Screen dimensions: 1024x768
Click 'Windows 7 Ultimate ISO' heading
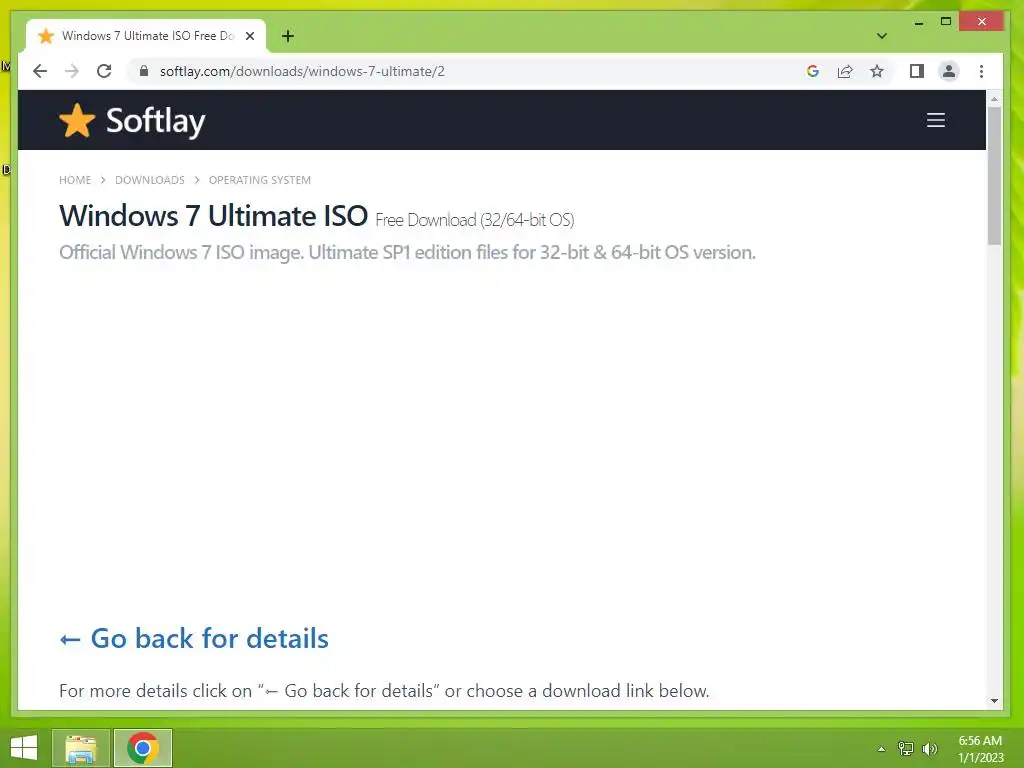(214, 216)
